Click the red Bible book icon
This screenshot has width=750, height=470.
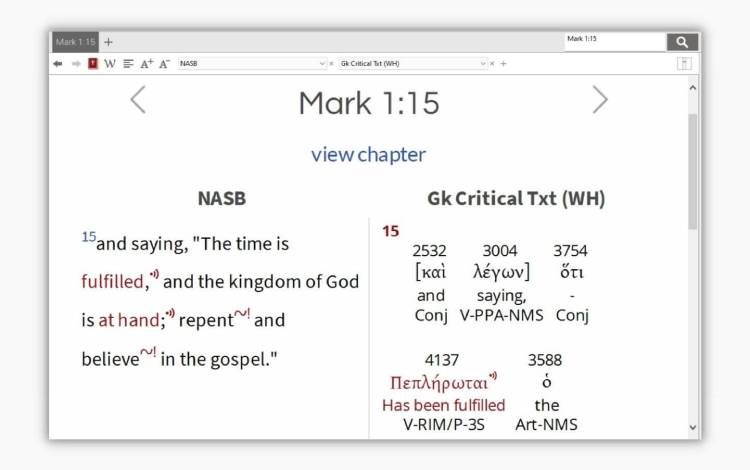point(93,63)
